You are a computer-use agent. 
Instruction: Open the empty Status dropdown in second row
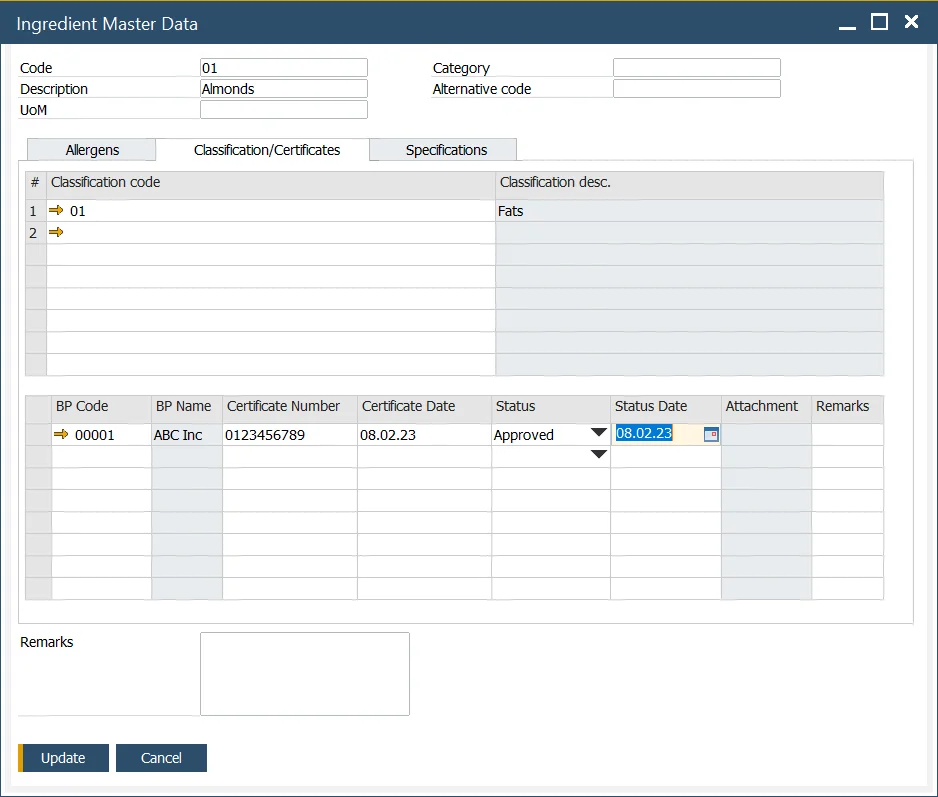point(598,455)
